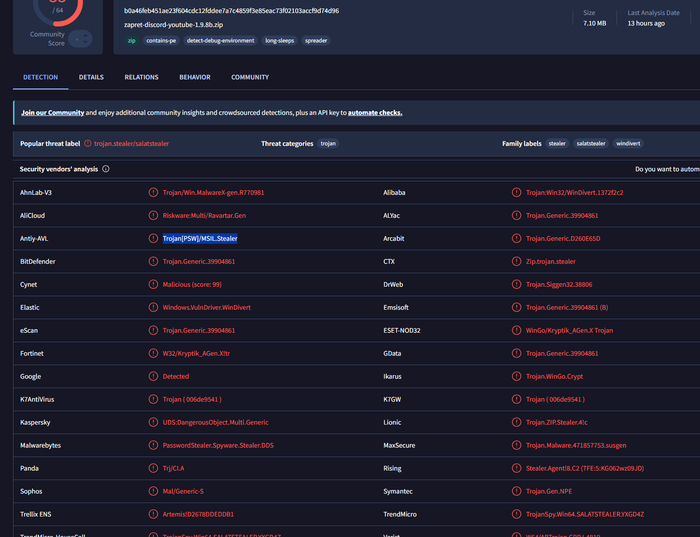The height and width of the screenshot is (537, 700).
Task: Click the '13 hours ago' analysis date
Action: [x=646, y=23]
